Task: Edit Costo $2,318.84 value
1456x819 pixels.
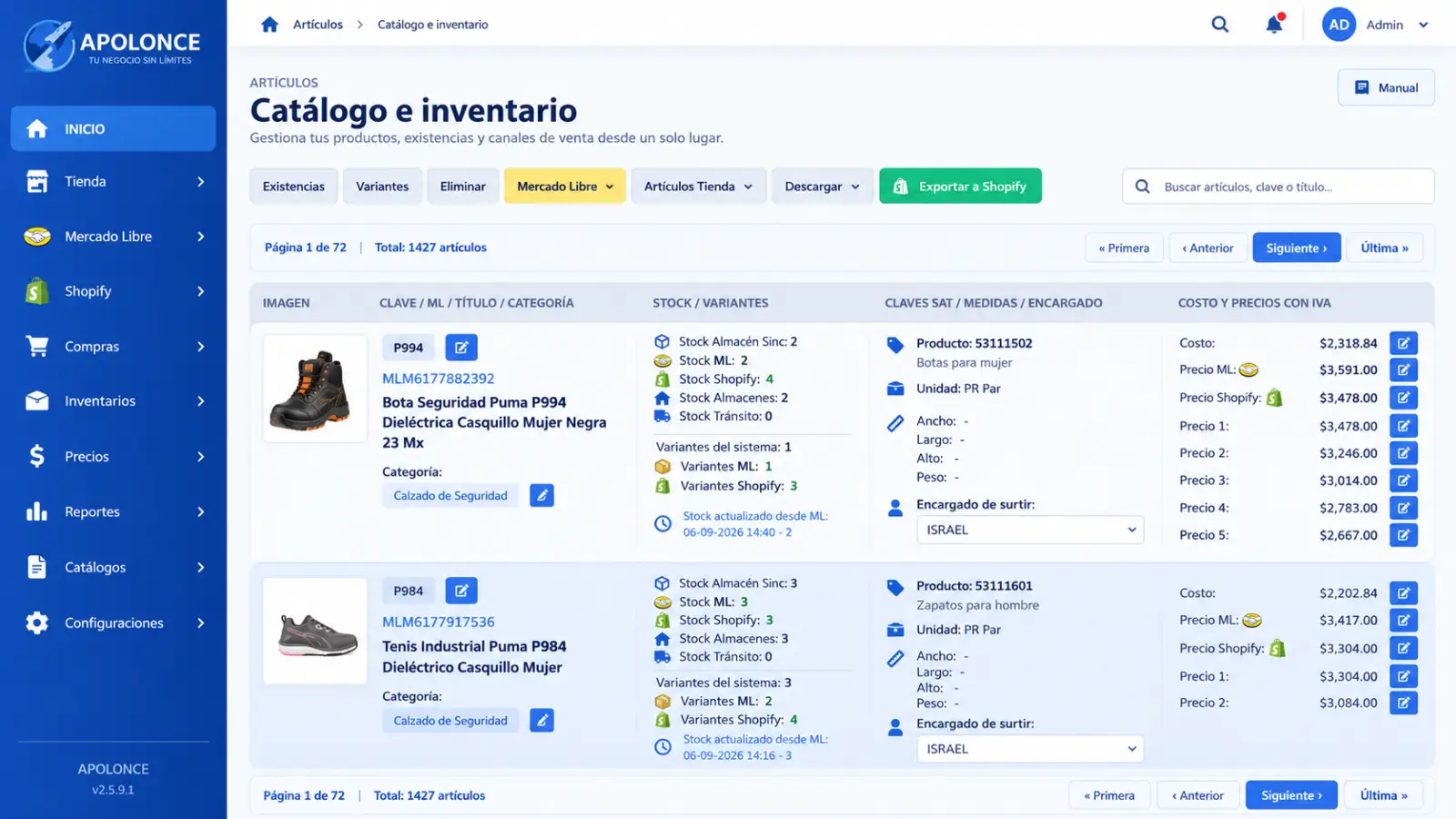Action: click(1403, 343)
